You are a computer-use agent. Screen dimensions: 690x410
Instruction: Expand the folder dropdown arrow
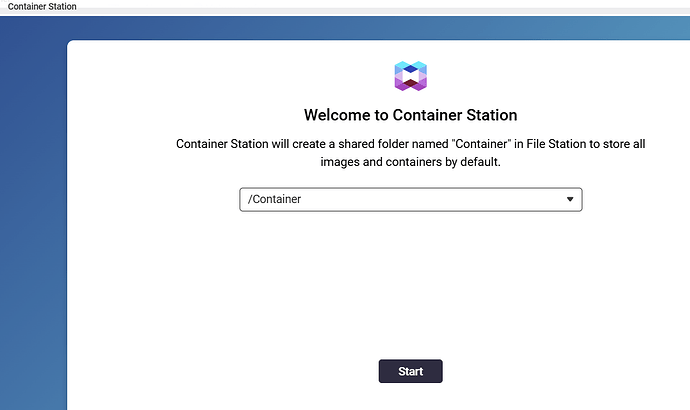(x=570, y=200)
